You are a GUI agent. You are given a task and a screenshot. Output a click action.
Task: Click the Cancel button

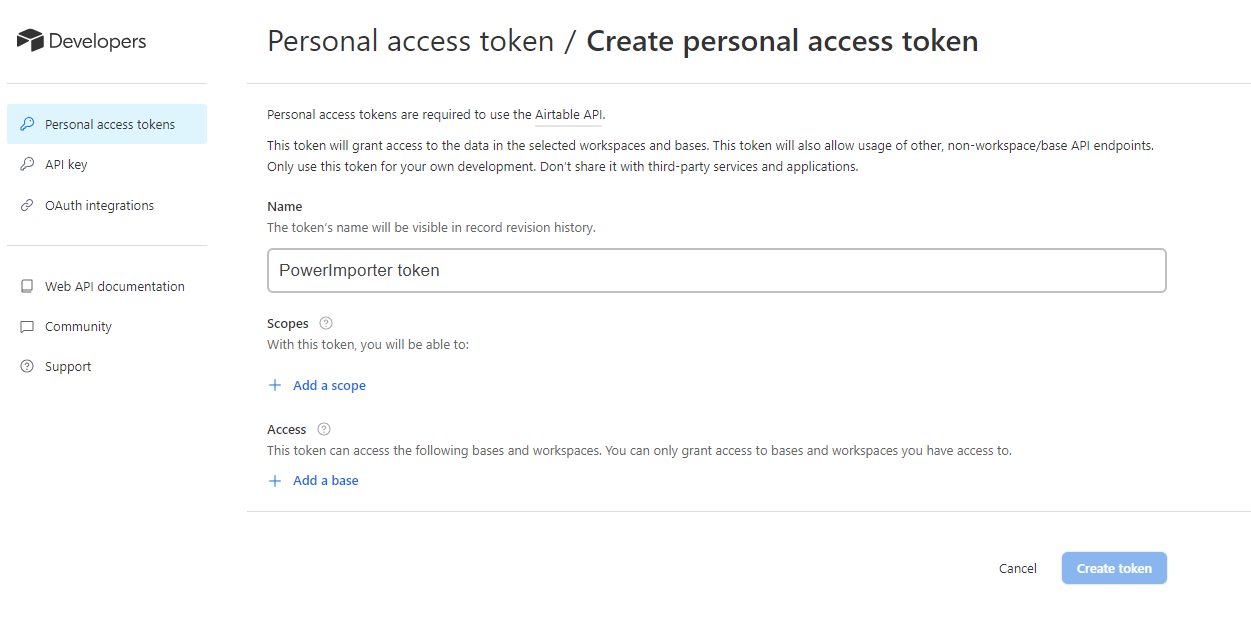click(1017, 568)
